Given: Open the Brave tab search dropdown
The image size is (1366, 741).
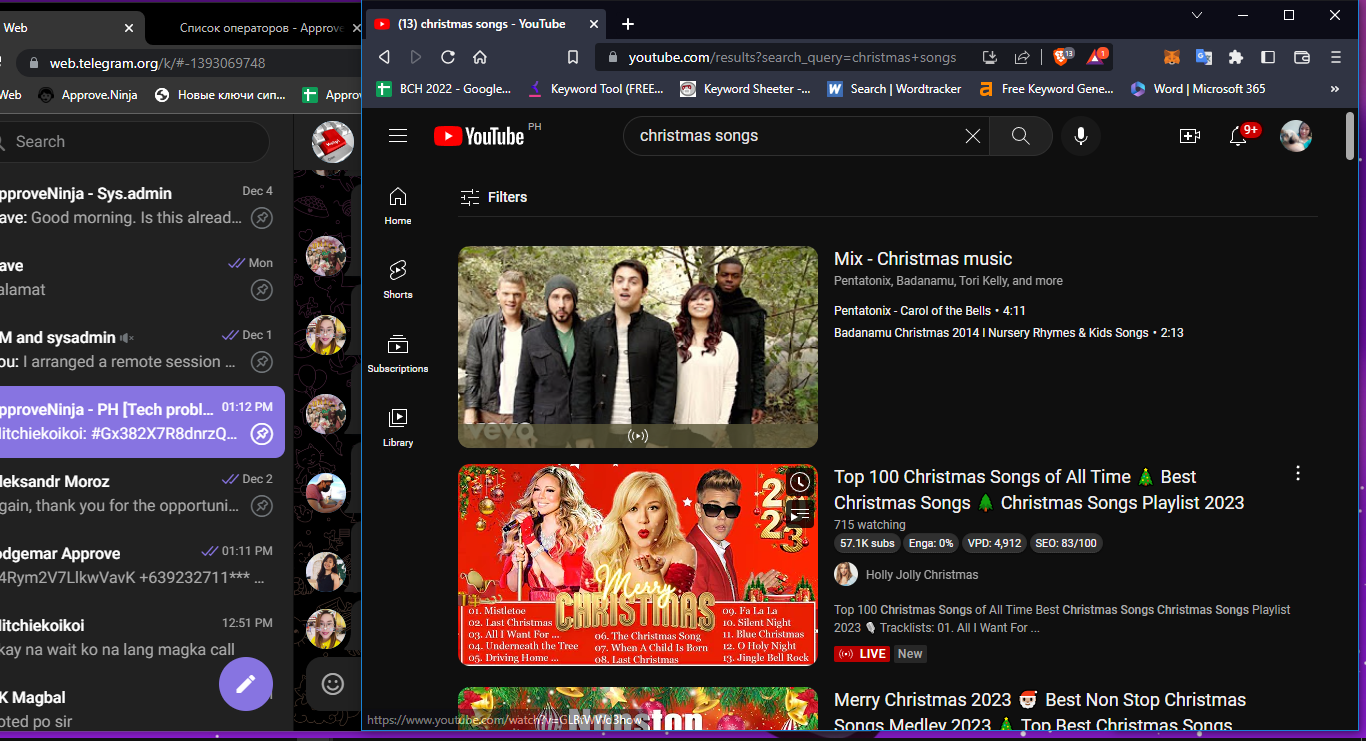Looking at the screenshot, I should [x=1198, y=15].
